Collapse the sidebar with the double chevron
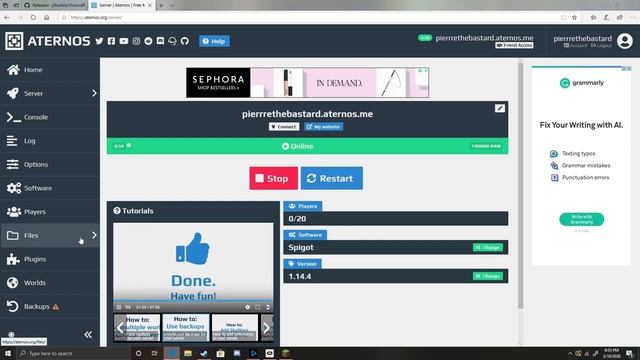640x360 pixels. coord(88,335)
